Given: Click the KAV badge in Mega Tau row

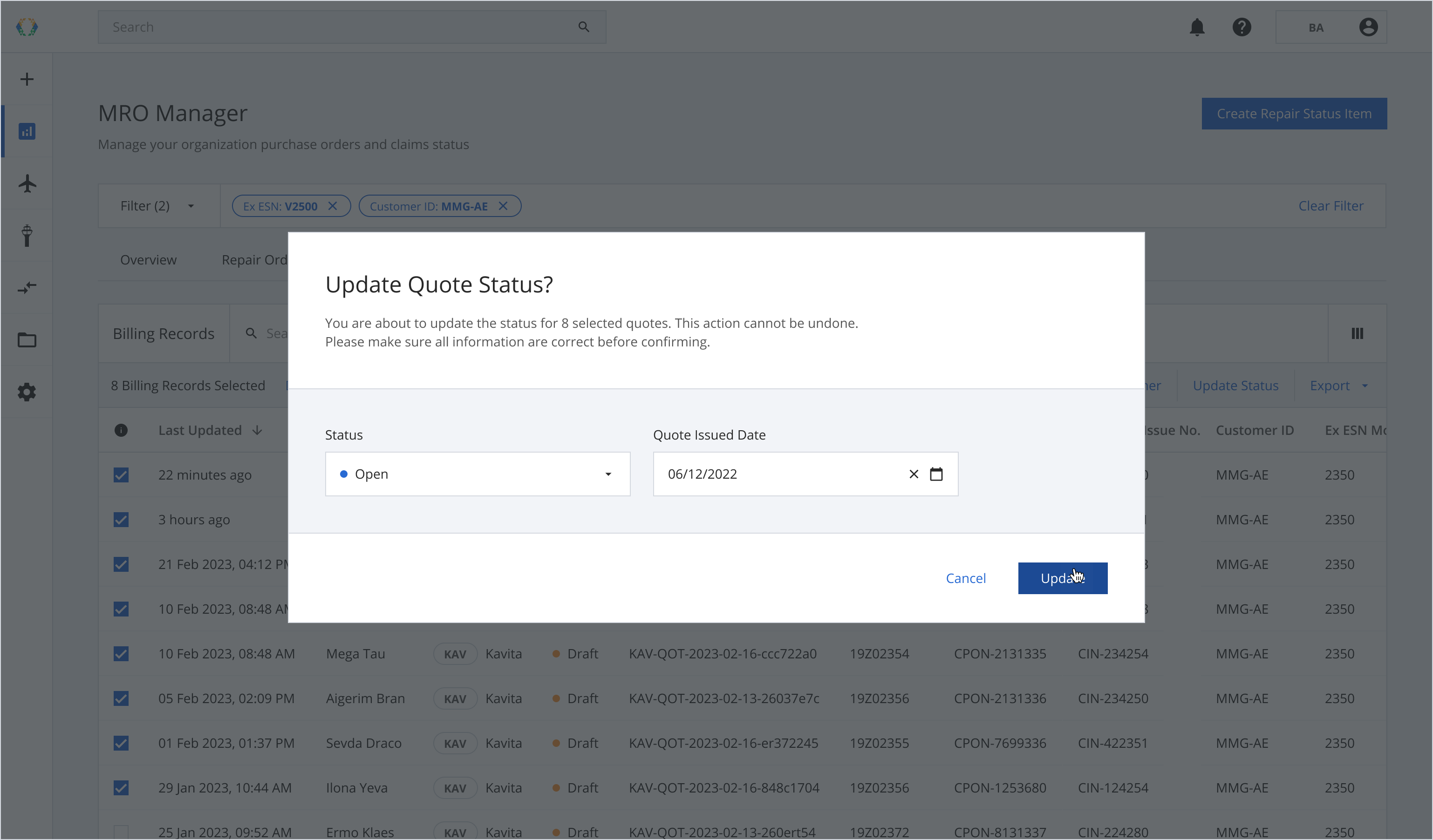Looking at the screenshot, I should 455,654.
